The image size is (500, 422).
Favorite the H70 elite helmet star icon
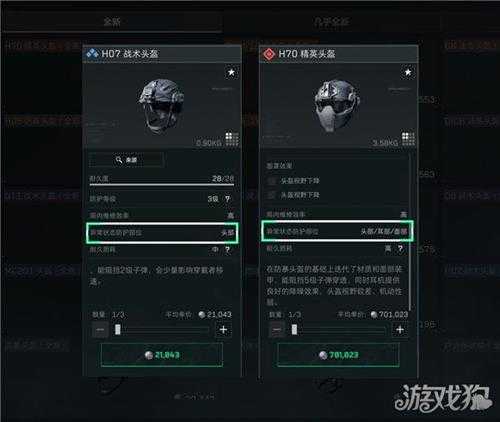[x=408, y=72]
